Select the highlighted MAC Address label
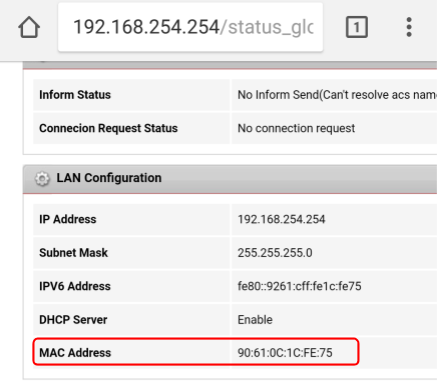This screenshot has height=382, width=437. pos(75,353)
